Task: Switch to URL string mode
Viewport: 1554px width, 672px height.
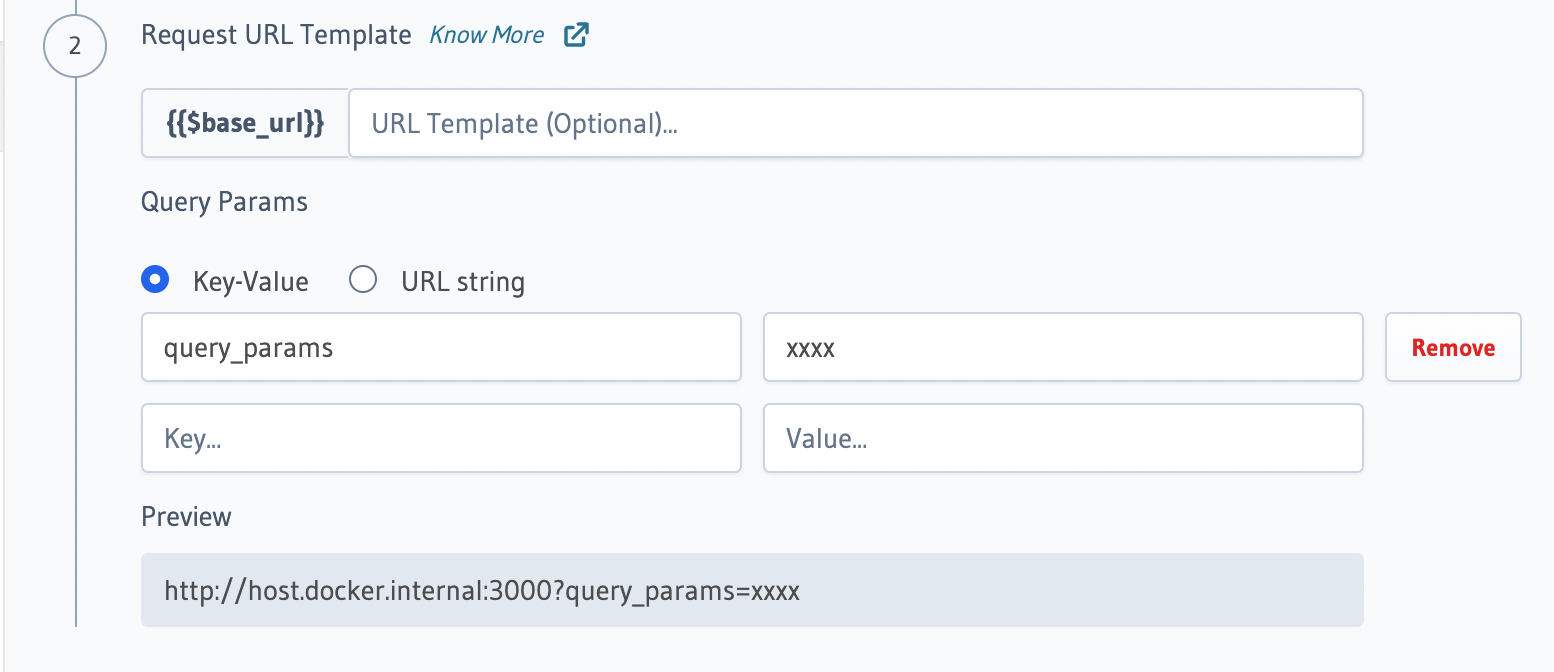Action: tap(363, 279)
